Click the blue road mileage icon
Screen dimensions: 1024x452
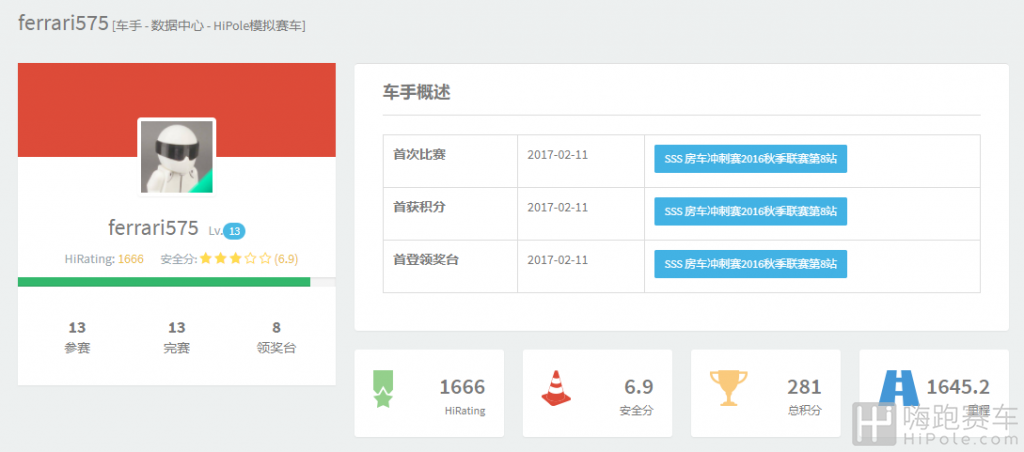898,388
